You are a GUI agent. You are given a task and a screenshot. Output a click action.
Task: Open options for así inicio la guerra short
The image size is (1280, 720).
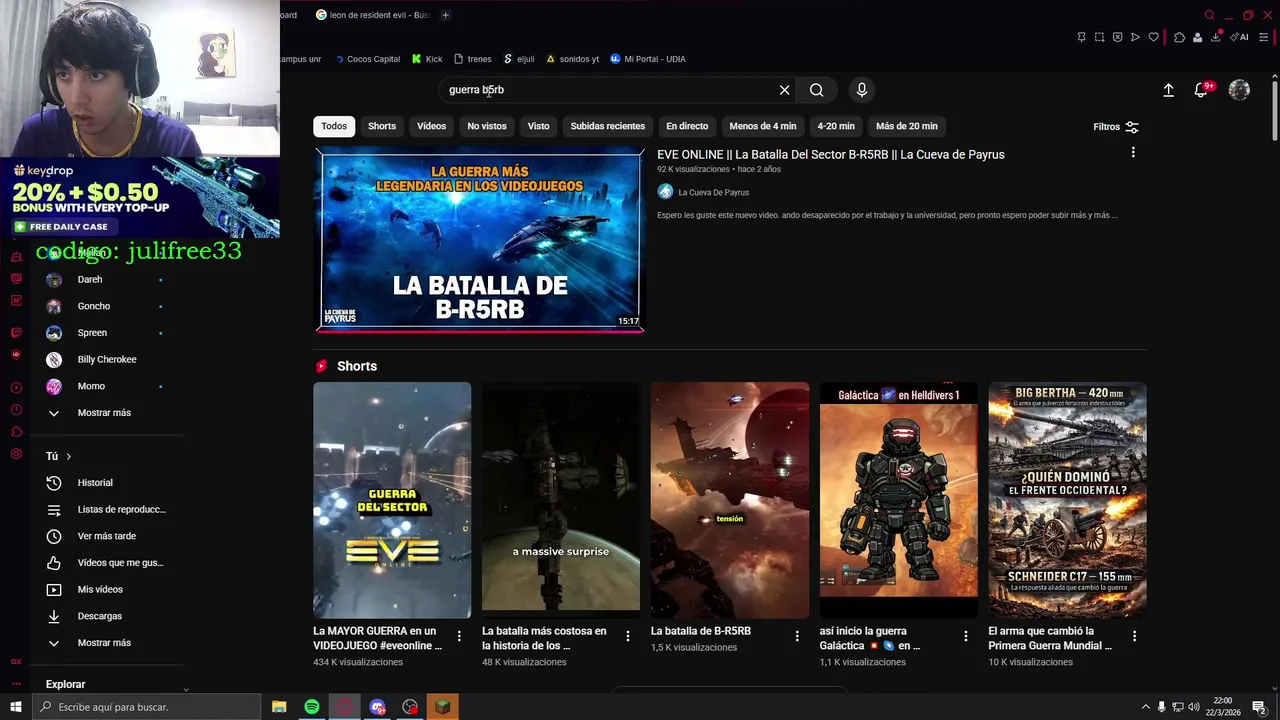pos(966,636)
